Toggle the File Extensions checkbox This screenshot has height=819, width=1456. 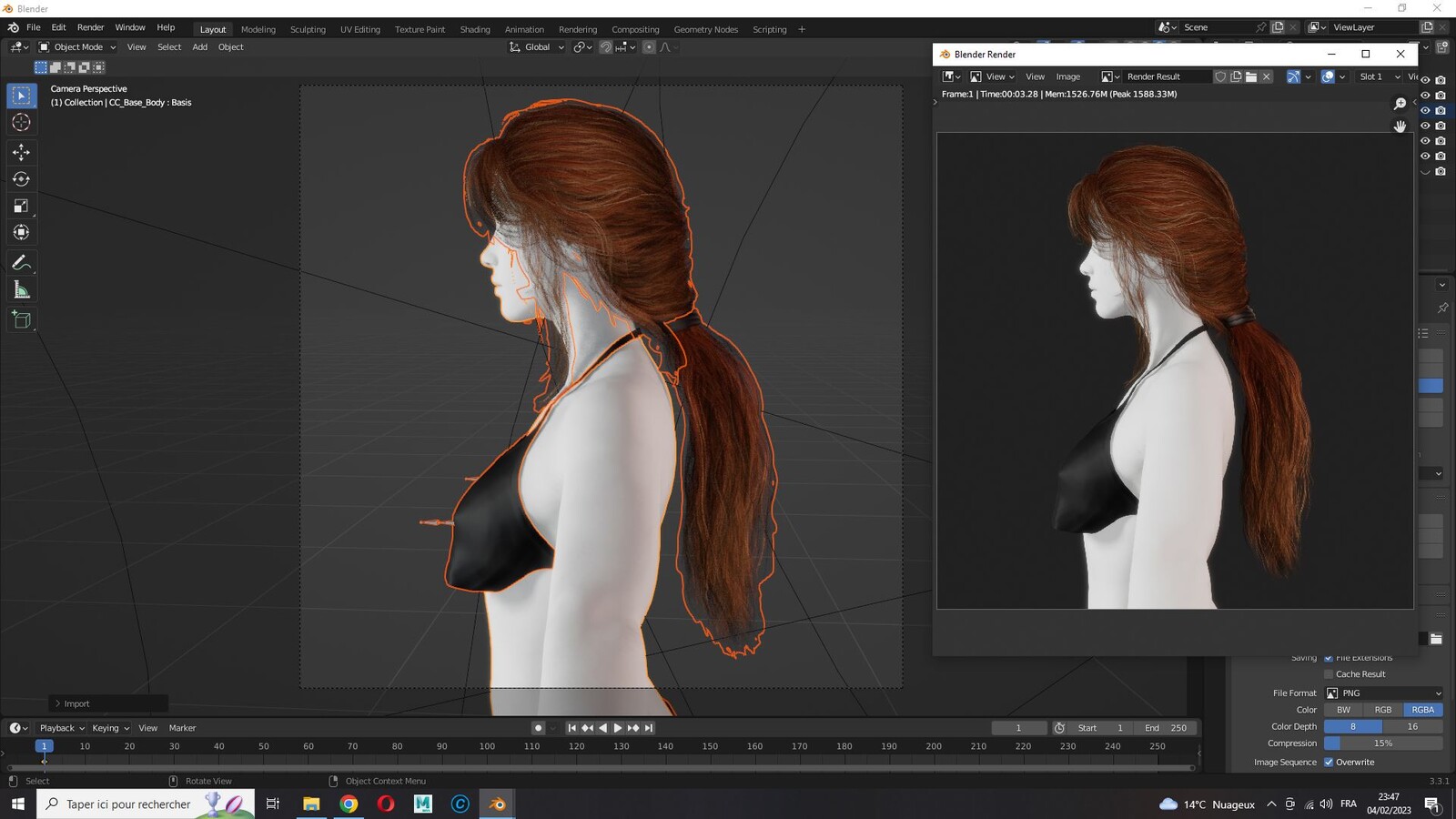[1329, 658]
